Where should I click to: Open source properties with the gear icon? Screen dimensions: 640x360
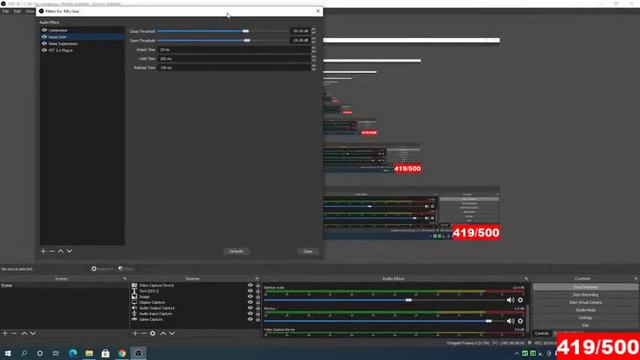[153, 333]
